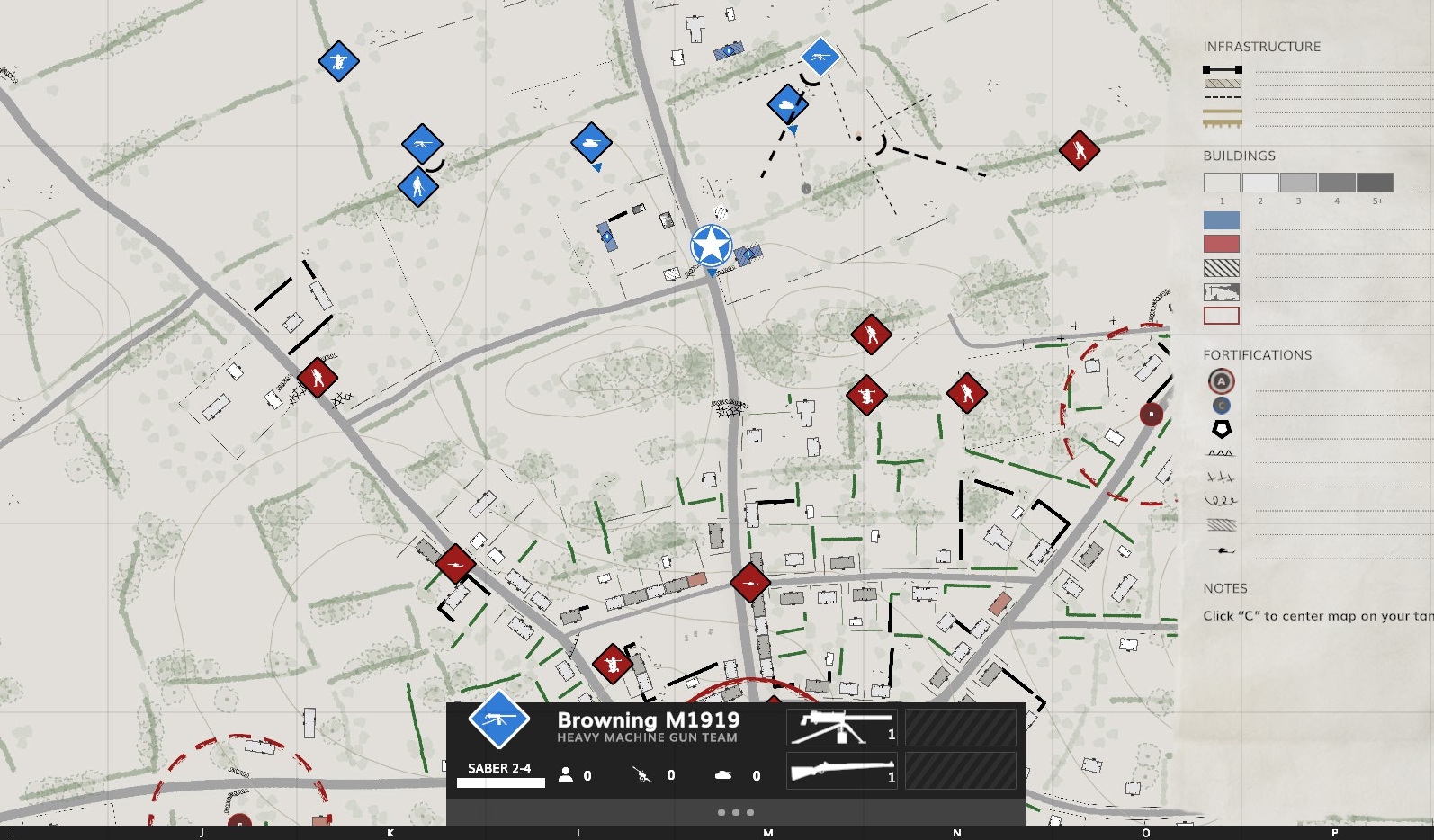Click the red enemy gun marker at the town crossroads

[x=749, y=583]
